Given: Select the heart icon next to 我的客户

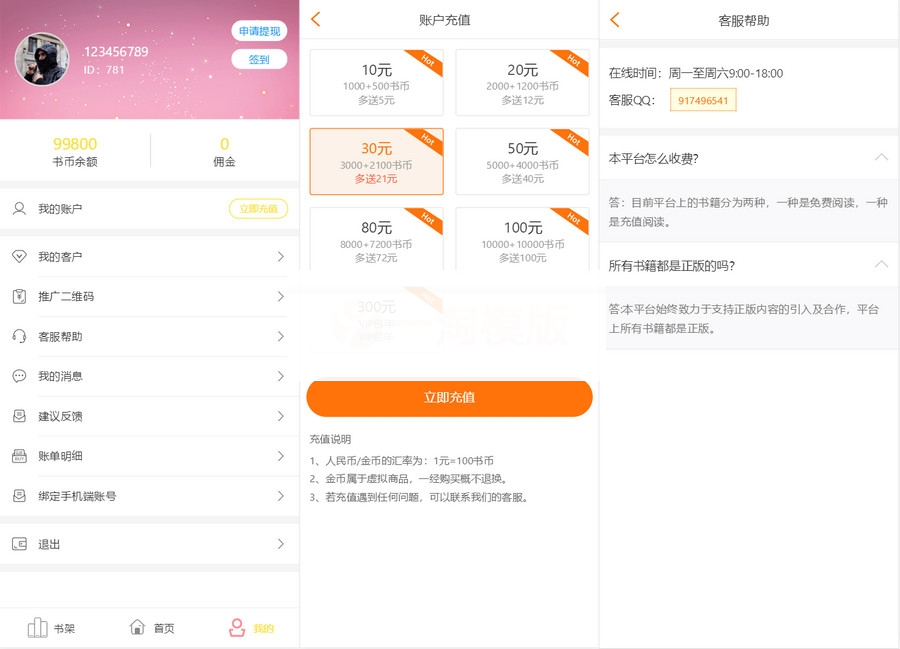Looking at the screenshot, I should pos(18,256).
